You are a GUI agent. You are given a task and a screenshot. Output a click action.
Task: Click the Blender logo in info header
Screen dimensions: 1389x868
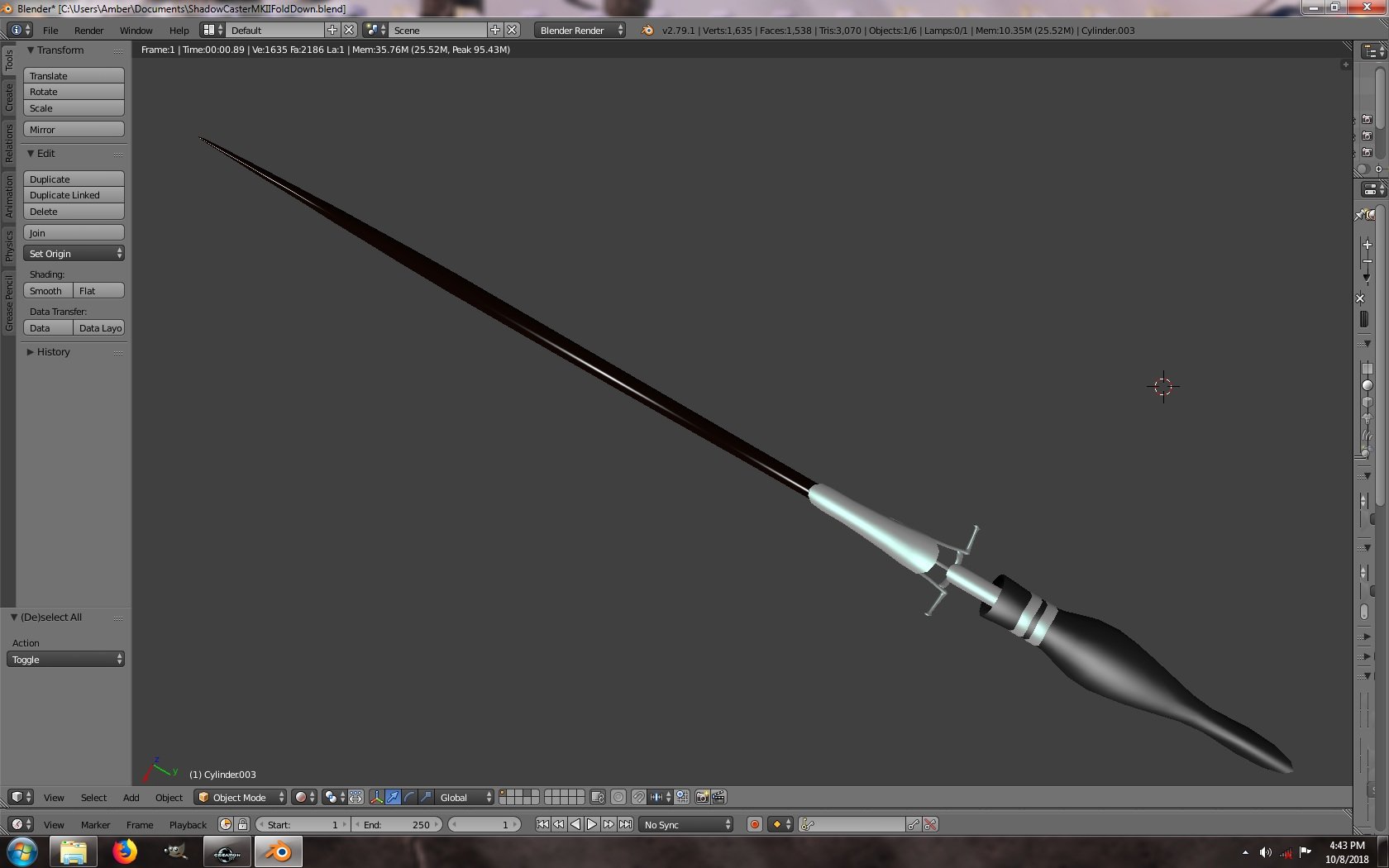[647, 30]
